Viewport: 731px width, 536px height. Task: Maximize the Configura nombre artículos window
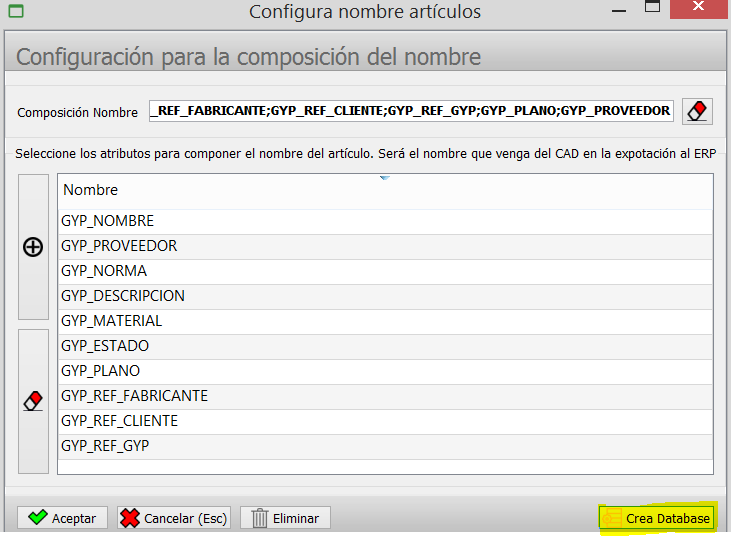[652, 7]
